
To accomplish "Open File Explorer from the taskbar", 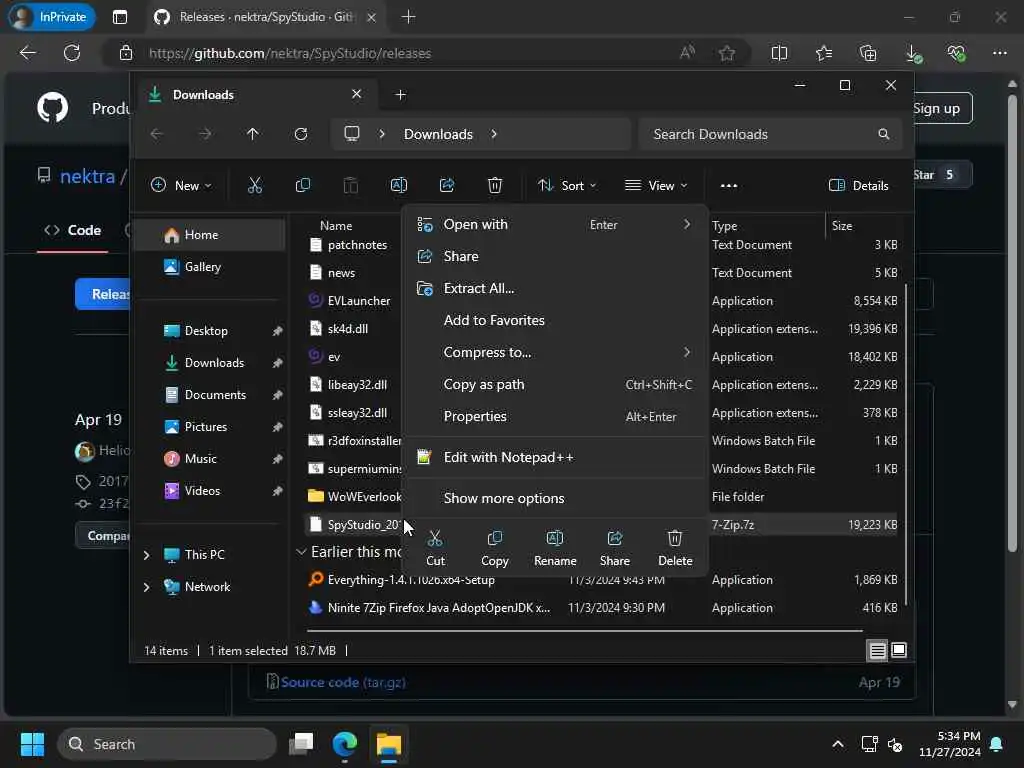I will pos(389,744).
